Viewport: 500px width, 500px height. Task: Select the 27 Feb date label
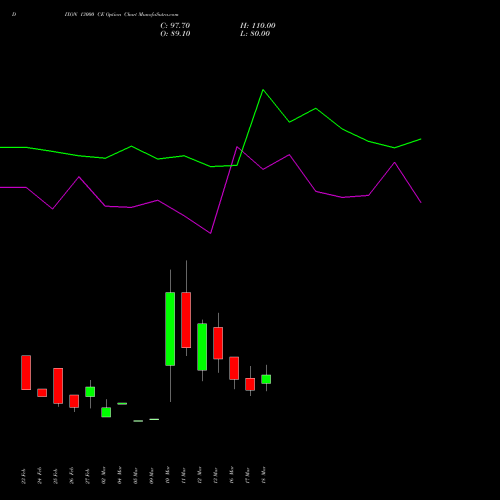pos(88,475)
